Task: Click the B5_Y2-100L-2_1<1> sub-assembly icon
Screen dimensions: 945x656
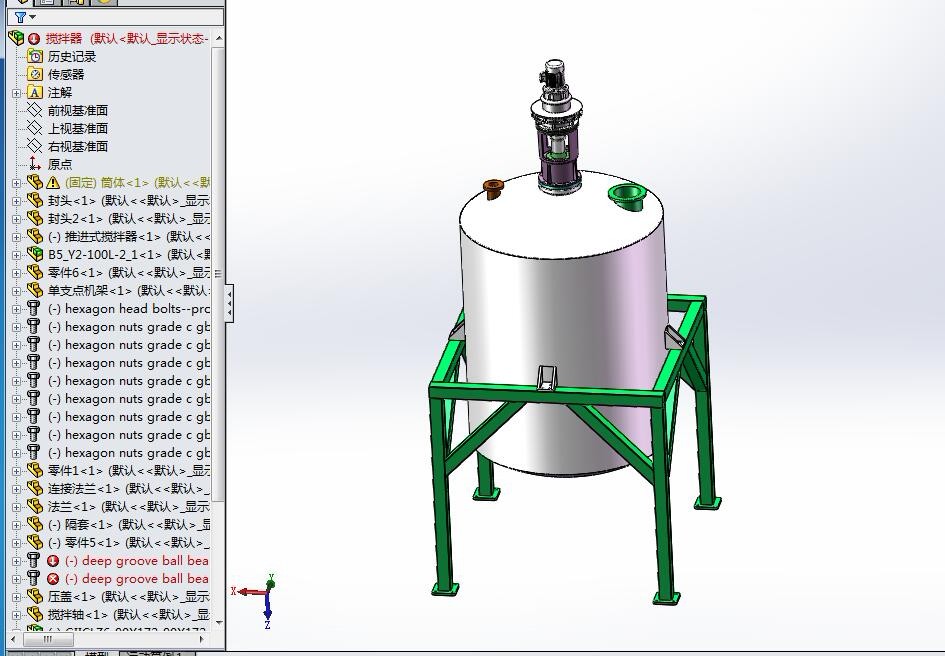Action: pyautogui.click(x=35, y=254)
